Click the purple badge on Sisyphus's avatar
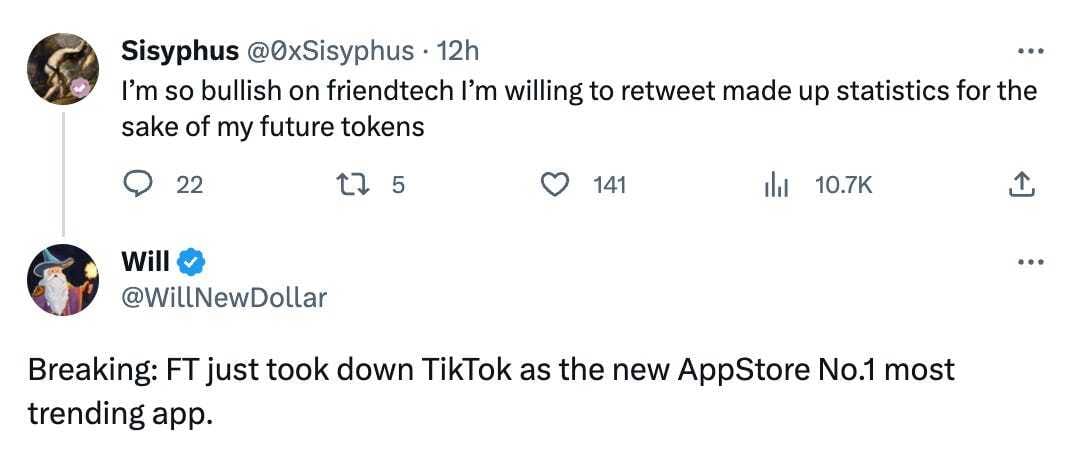 point(80,87)
